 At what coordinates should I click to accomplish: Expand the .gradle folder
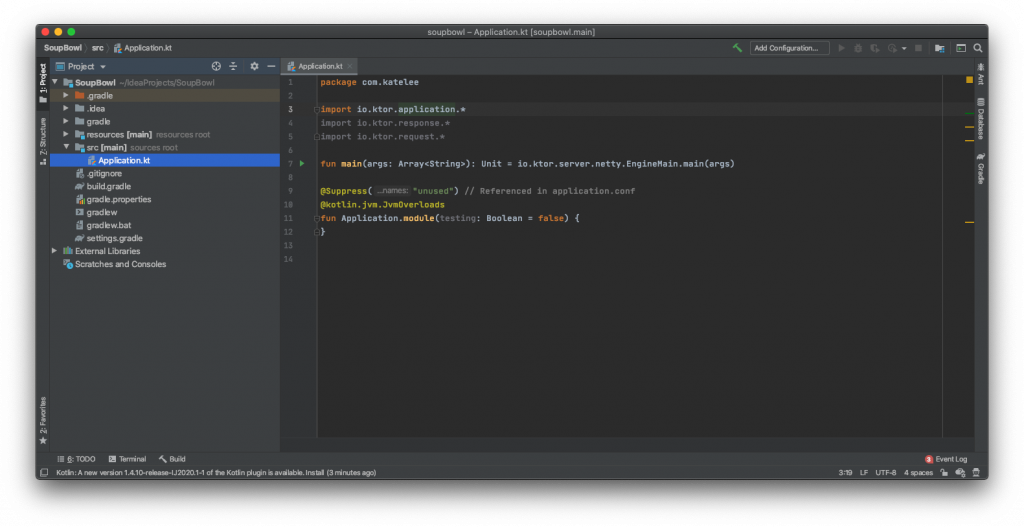66,95
